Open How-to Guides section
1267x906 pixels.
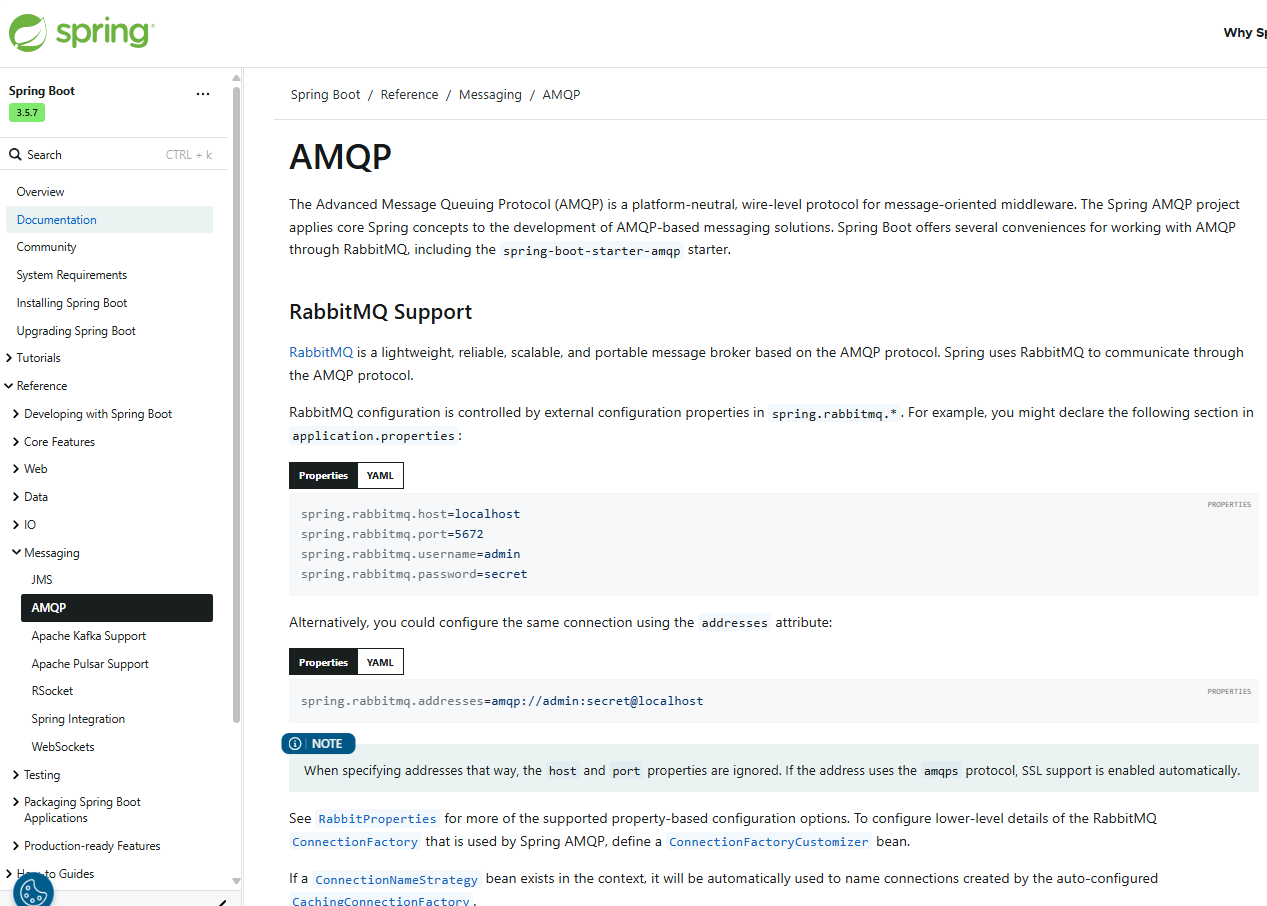click(55, 874)
